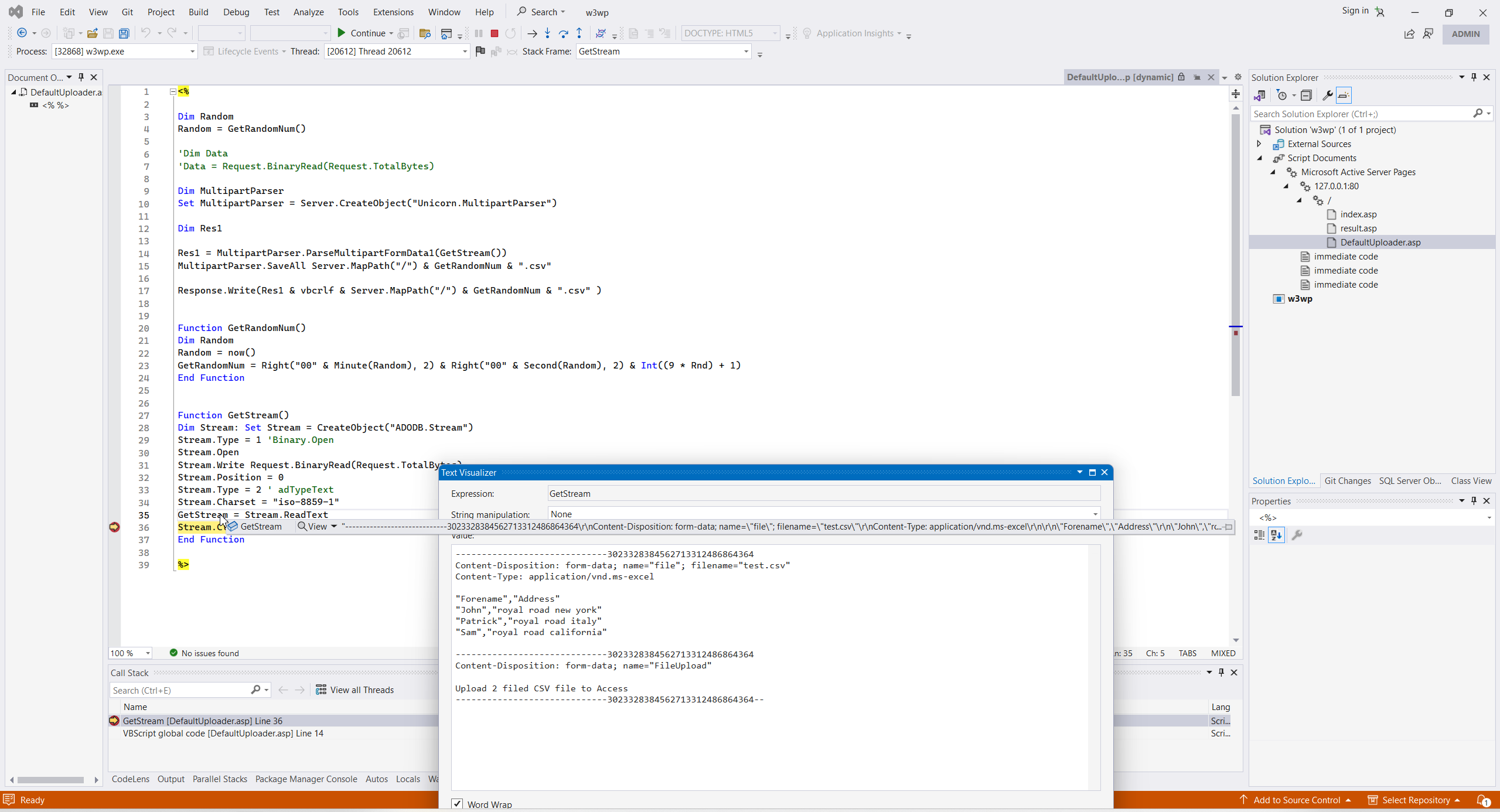Click the Step Into arrow icon
This screenshot has width=1500, height=812.
pos(547,33)
